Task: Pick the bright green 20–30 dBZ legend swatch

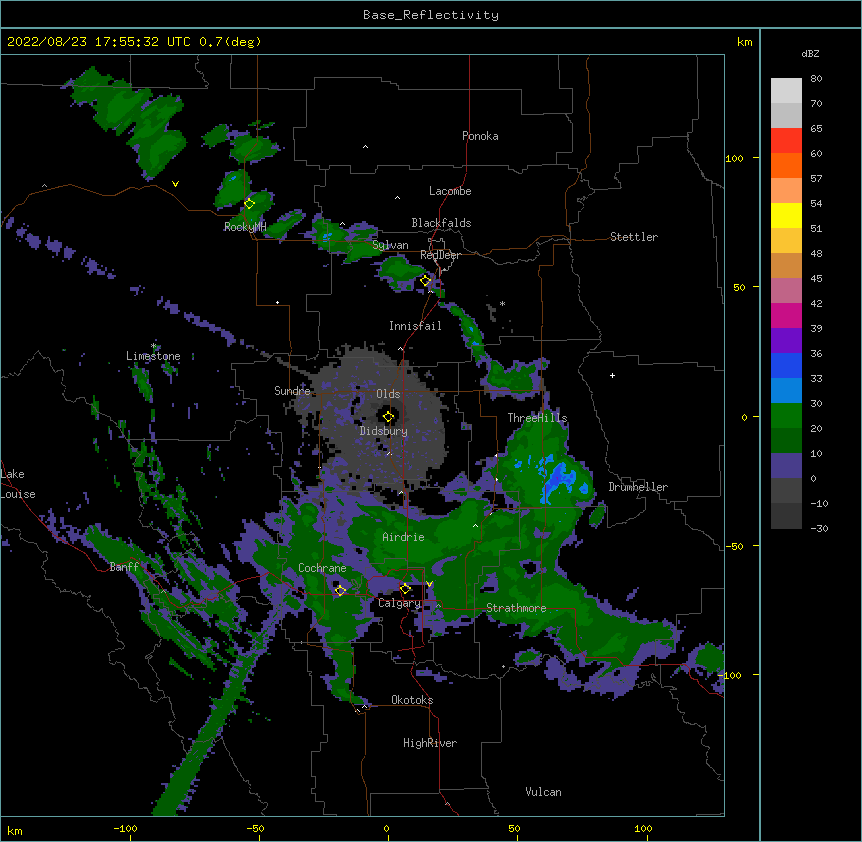Action: pos(786,416)
